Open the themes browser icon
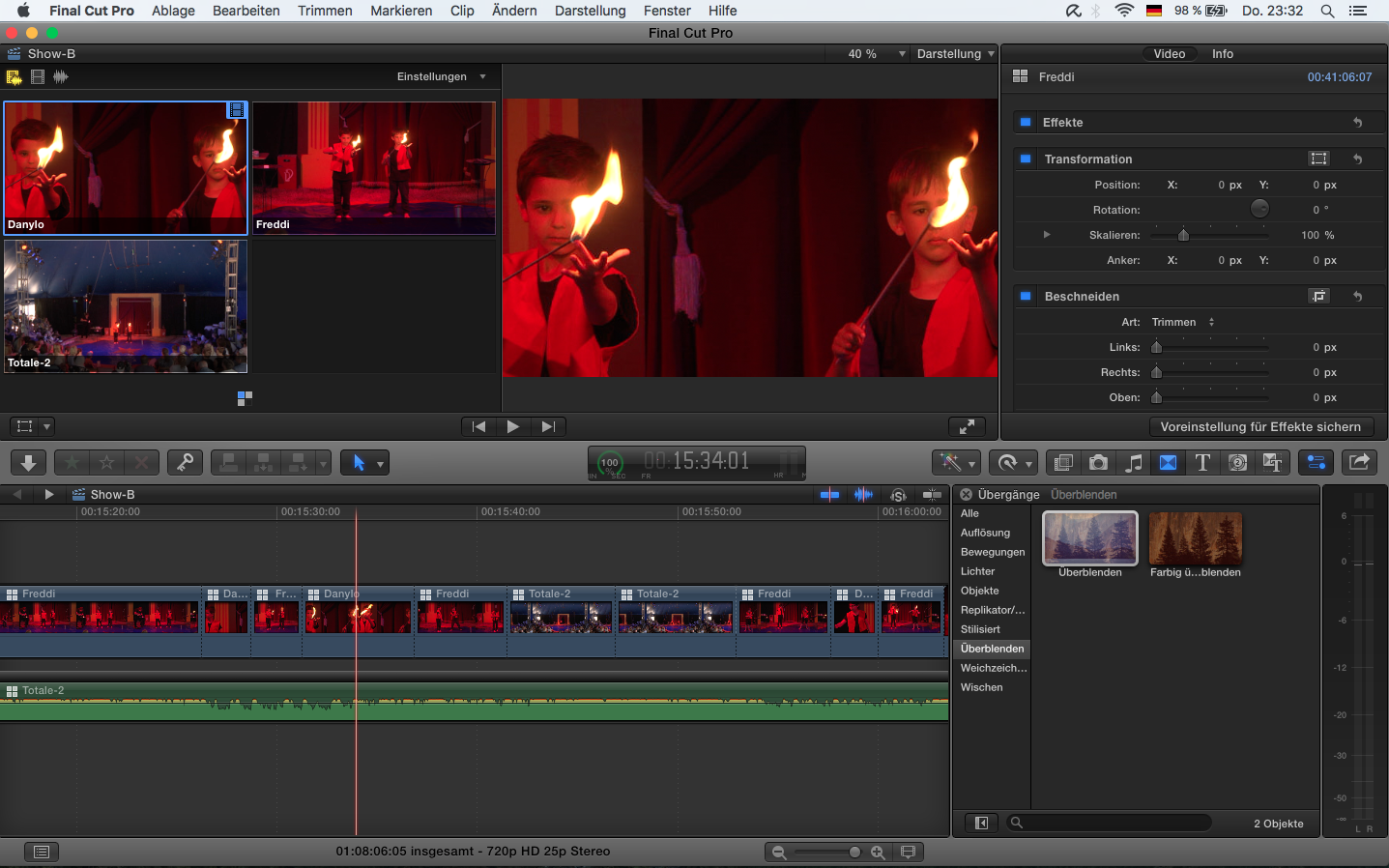 [1272, 463]
